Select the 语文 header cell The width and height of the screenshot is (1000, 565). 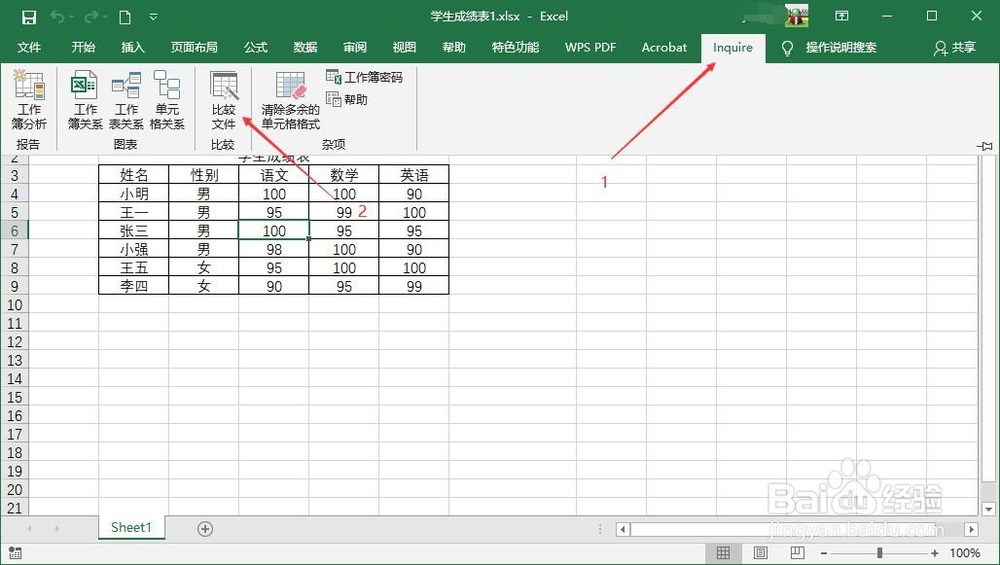(274, 175)
